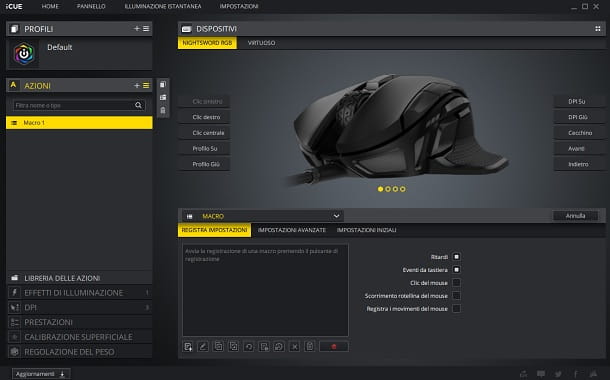Click the Facebook icon in footer
The image size is (610, 380).
point(576,374)
